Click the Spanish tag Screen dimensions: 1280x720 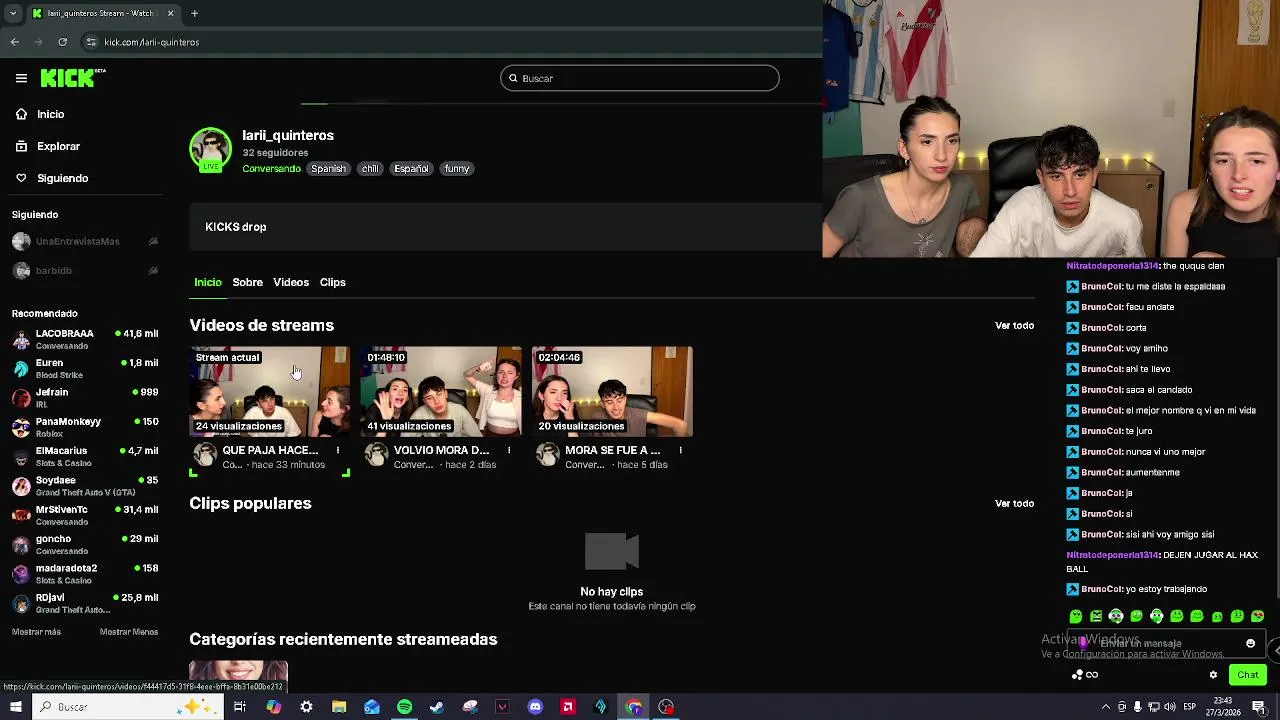(328, 169)
